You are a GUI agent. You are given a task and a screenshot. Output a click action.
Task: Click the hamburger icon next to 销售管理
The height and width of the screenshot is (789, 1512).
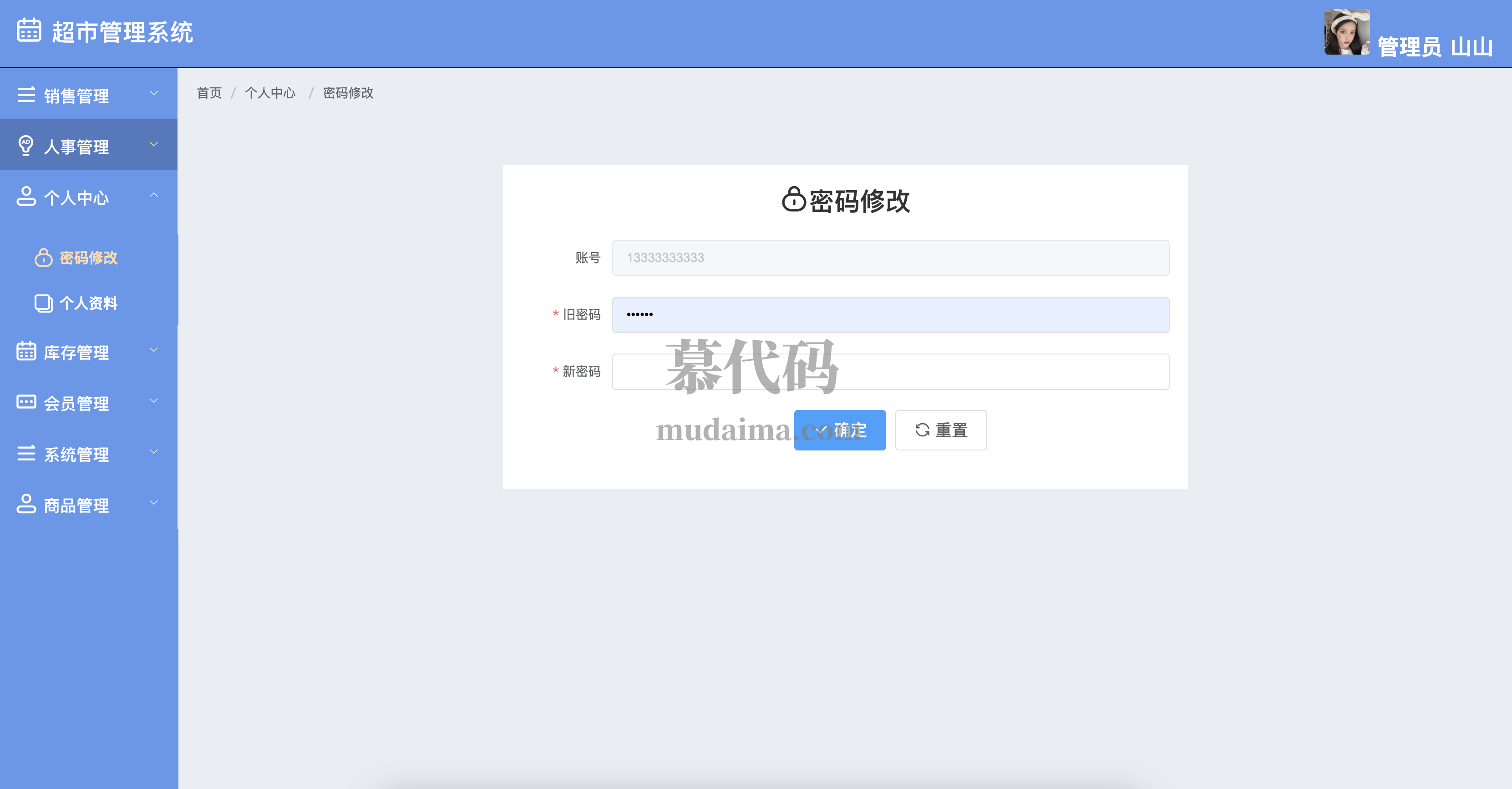tap(26, 95)
